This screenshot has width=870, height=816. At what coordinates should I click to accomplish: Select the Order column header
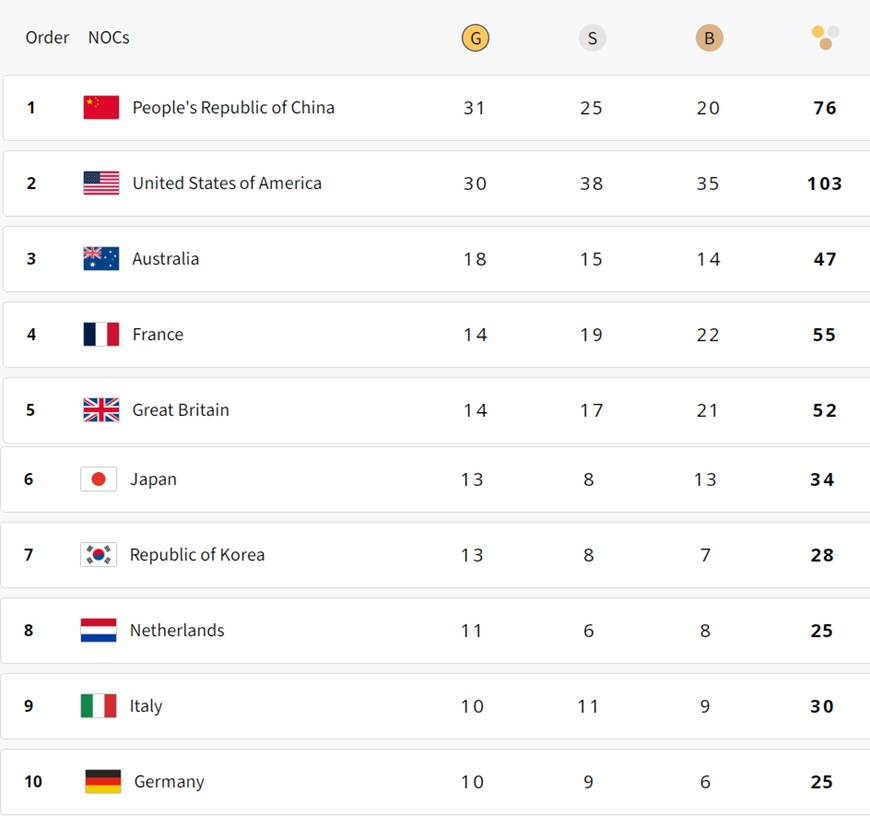(x=47, y=38)
